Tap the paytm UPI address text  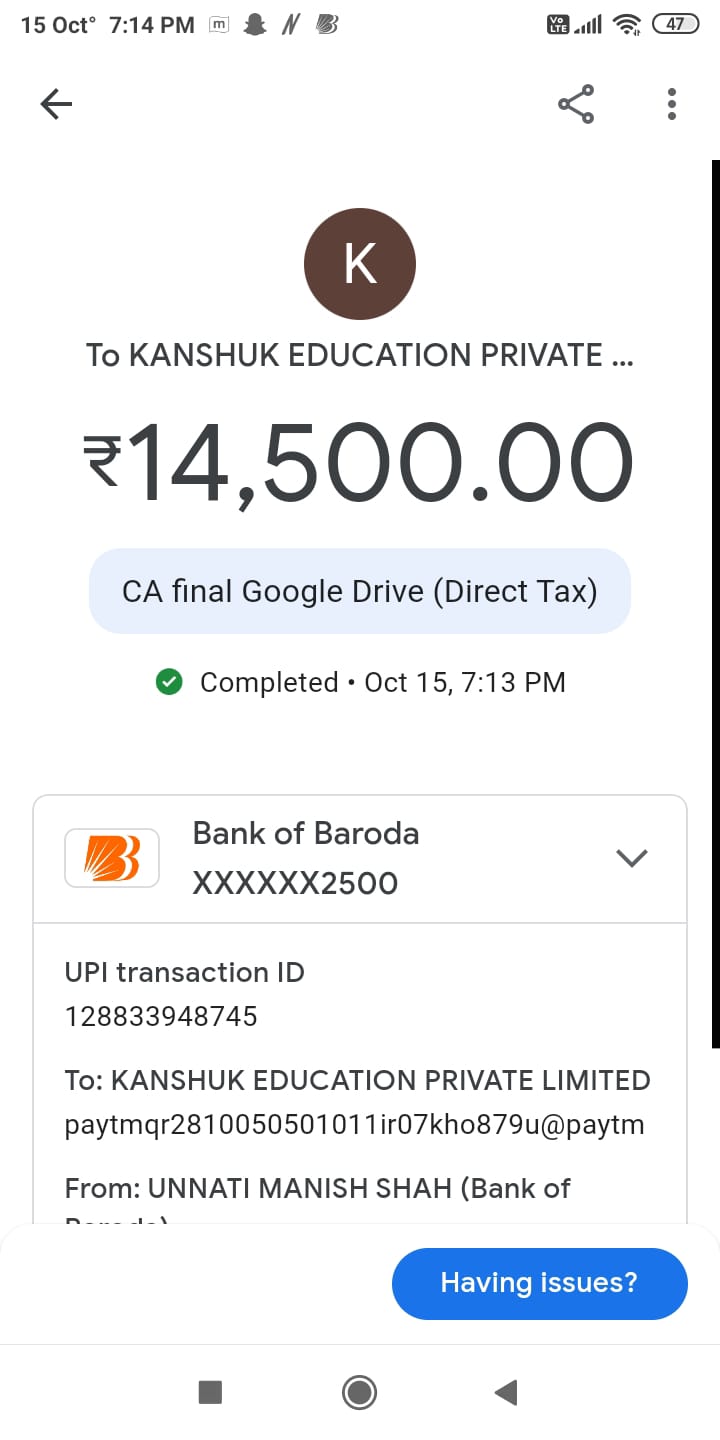[354, 1125]
